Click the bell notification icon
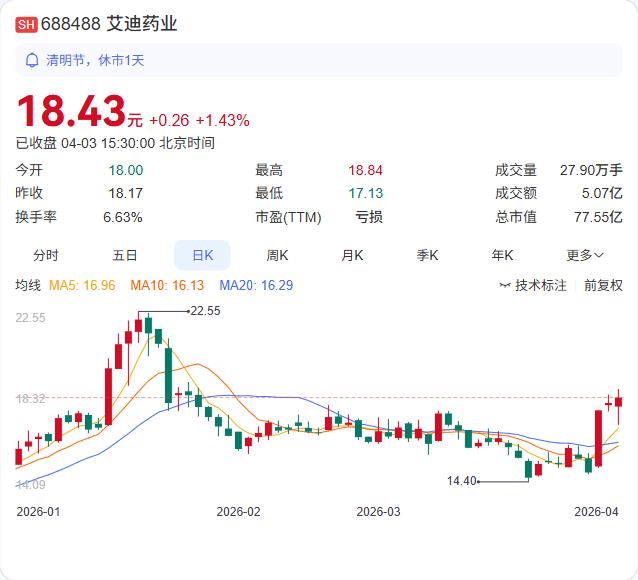Viewport: 638px width, 580px height. (x=32, y=61)
